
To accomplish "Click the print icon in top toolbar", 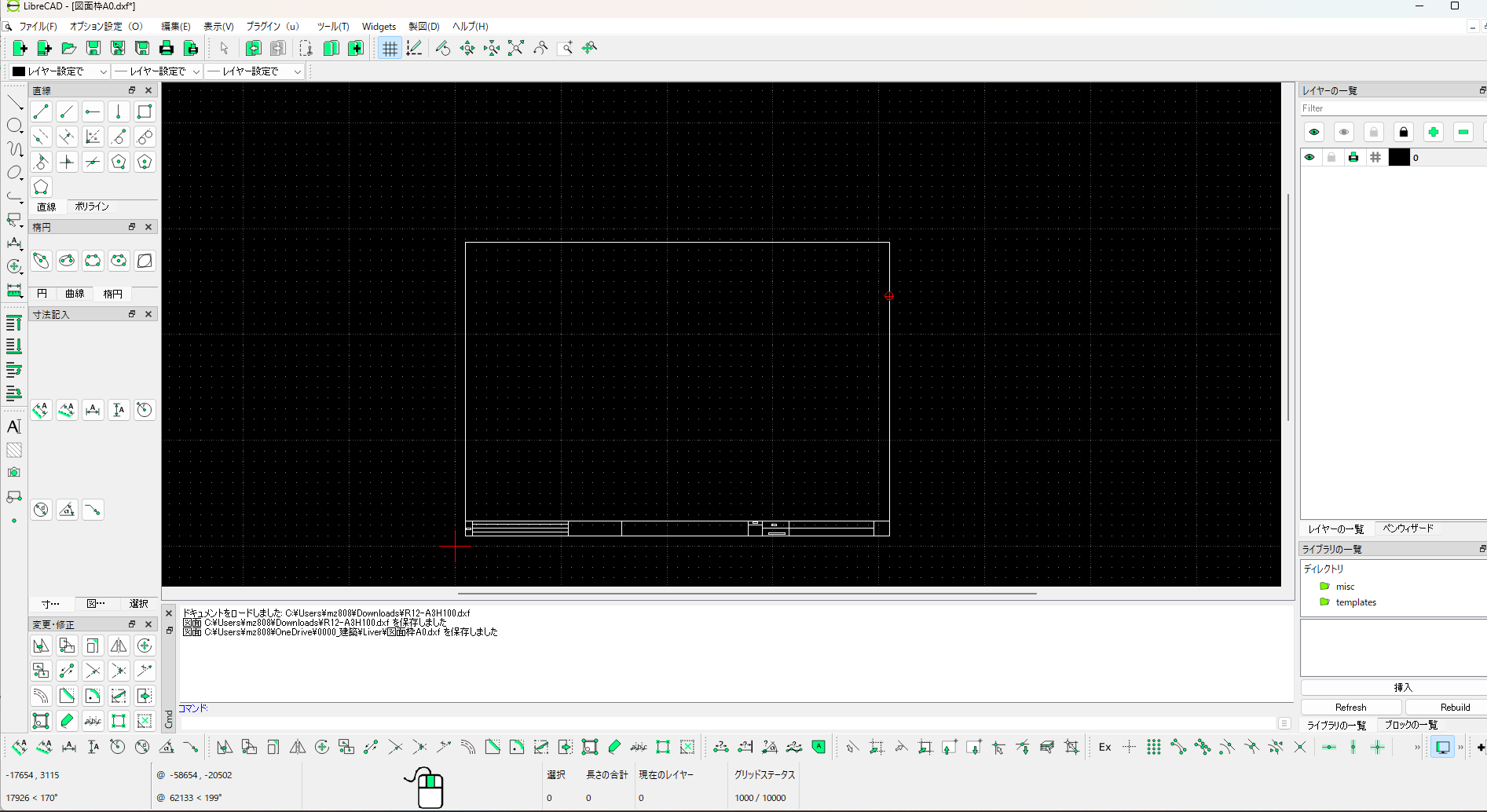I will tap(166, 49).
